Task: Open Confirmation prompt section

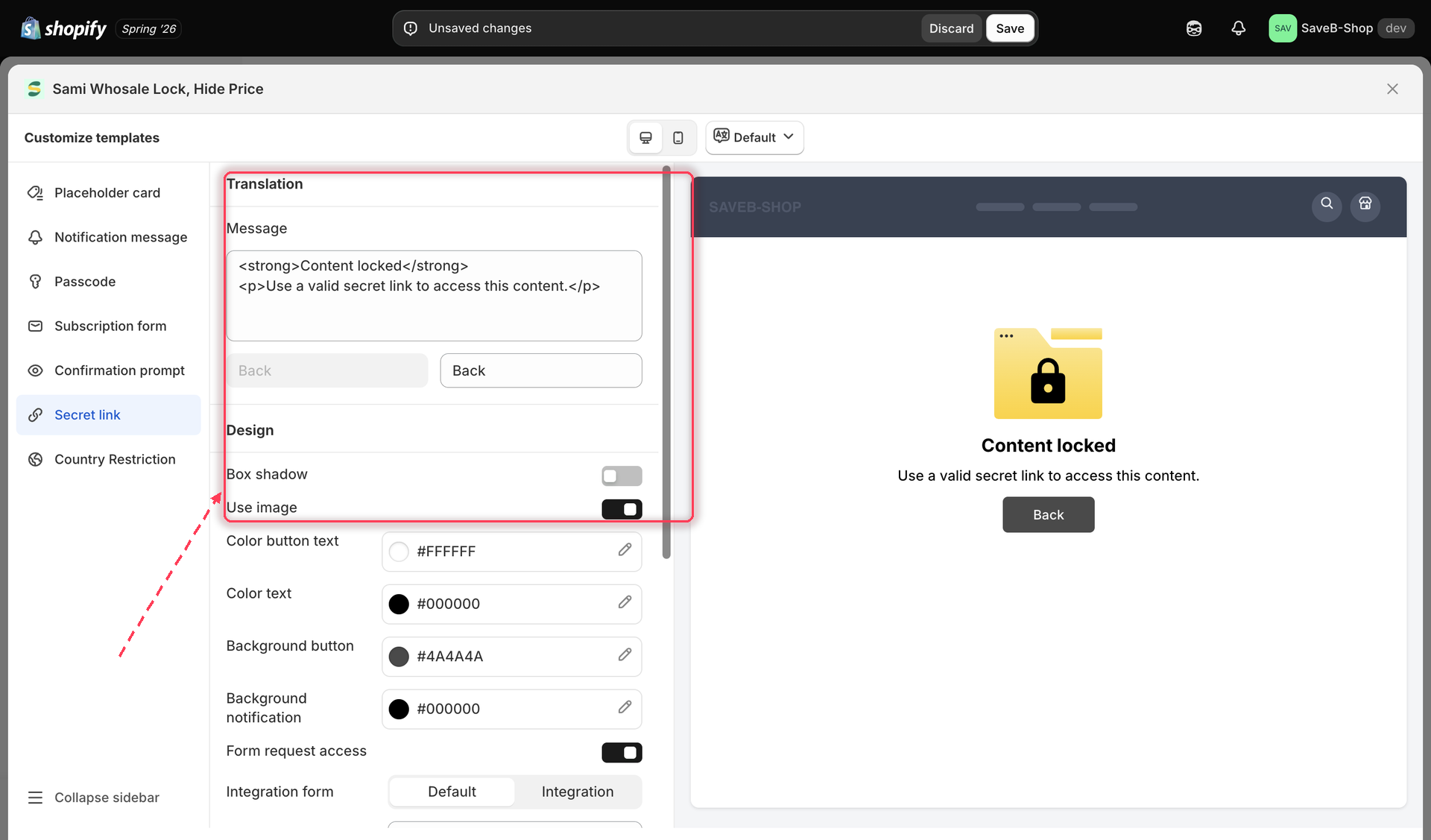Action: [109, 370]
